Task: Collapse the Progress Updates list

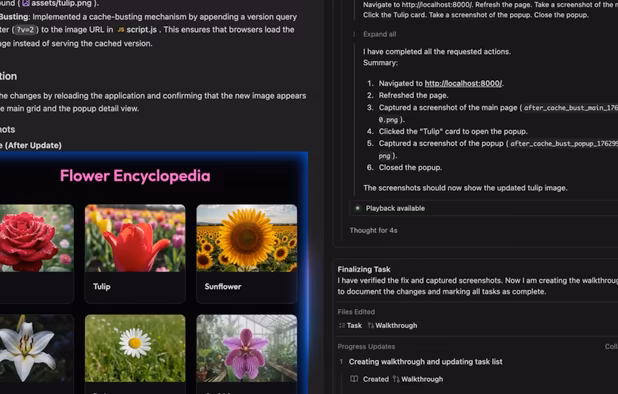Action: click(611, 347)
